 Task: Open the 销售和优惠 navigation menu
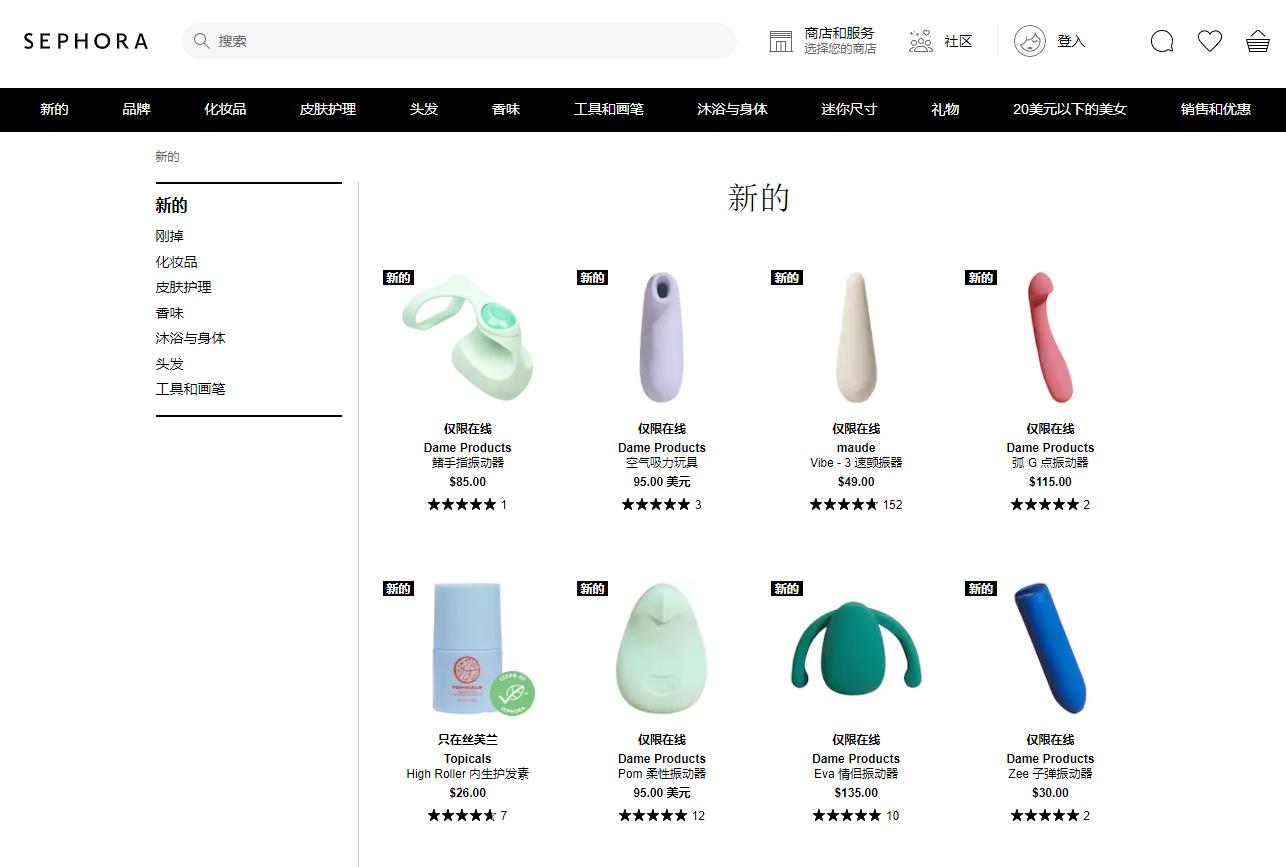(x=1216, y=109)
